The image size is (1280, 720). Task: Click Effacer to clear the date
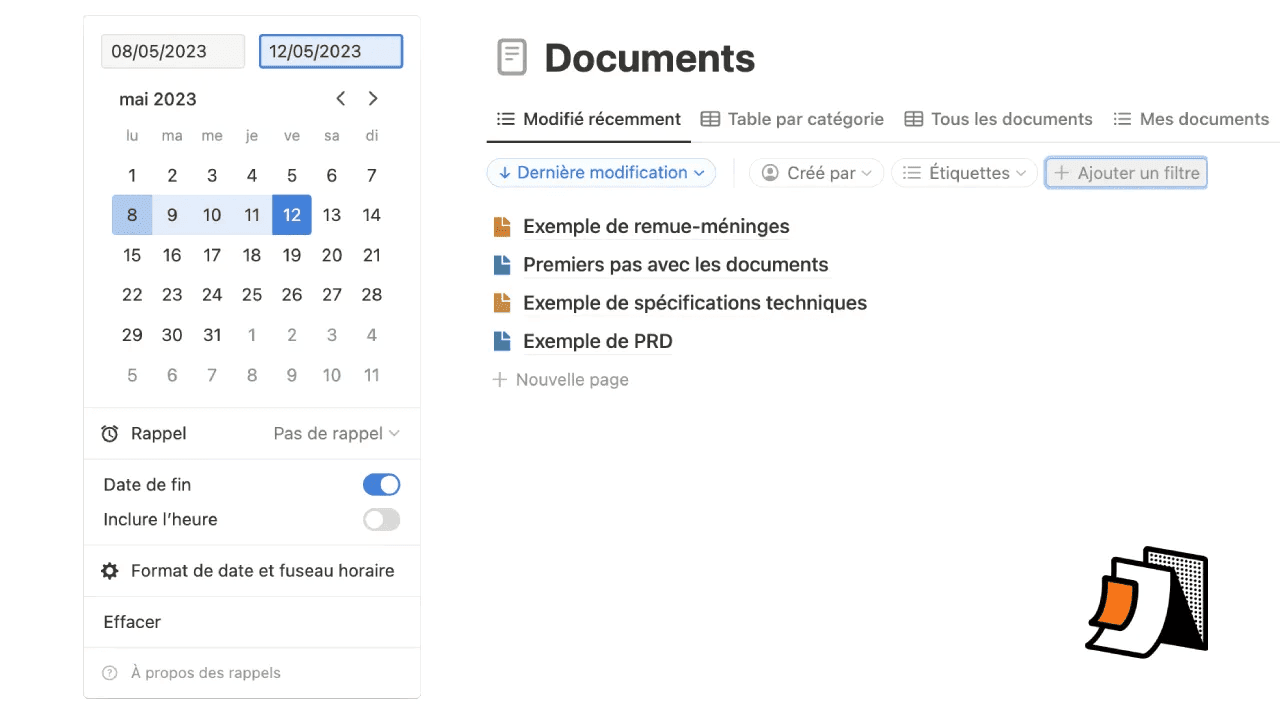[x=132, y=622]
